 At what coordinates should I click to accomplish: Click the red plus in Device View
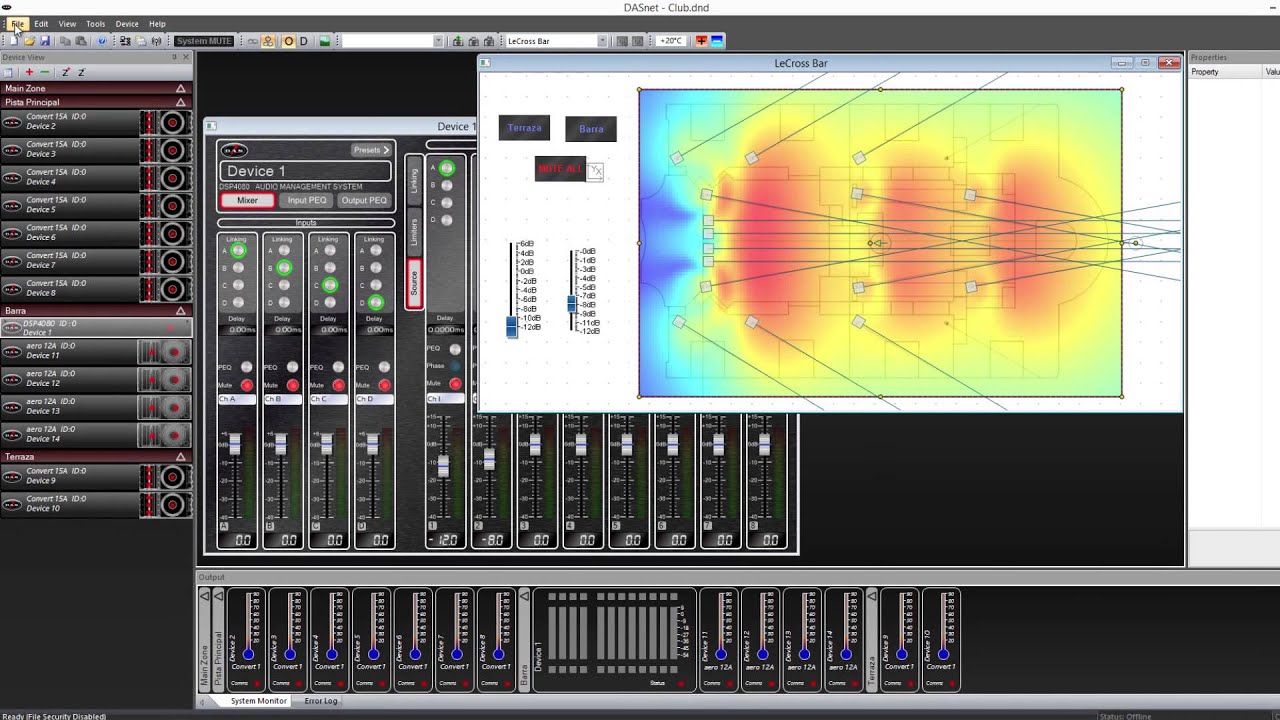coord(29,72)
